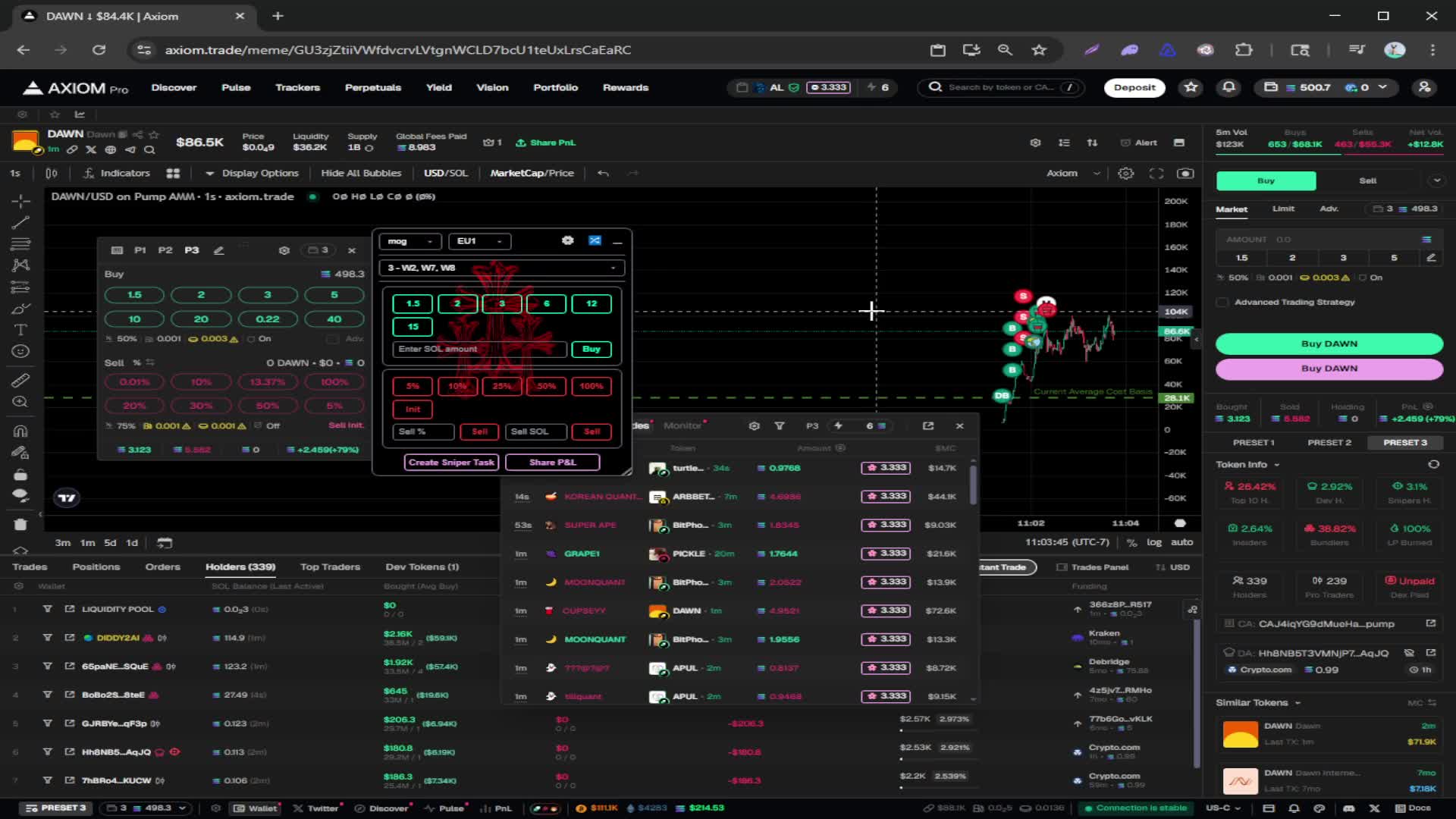Filter the LIQUIDITY POOL holder row

click(x=47, y=609)
